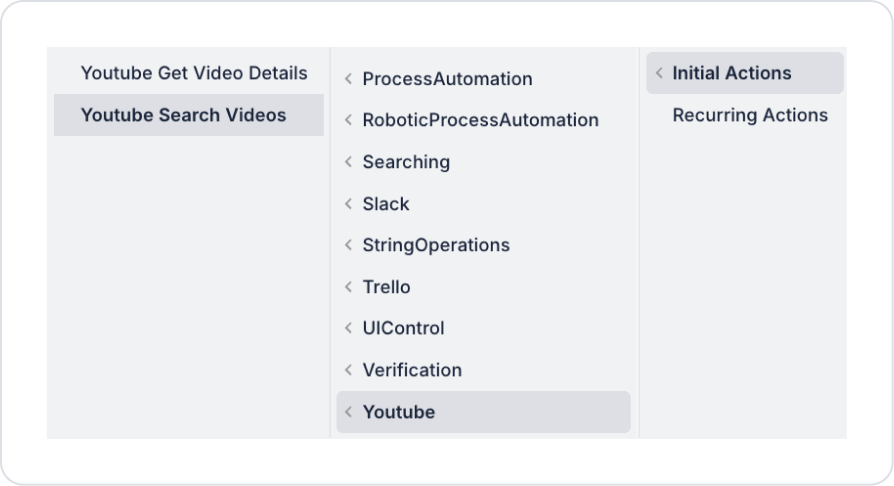
Task: Select the RoboticProcessAutomation text entry
Action: pos(480,120)
